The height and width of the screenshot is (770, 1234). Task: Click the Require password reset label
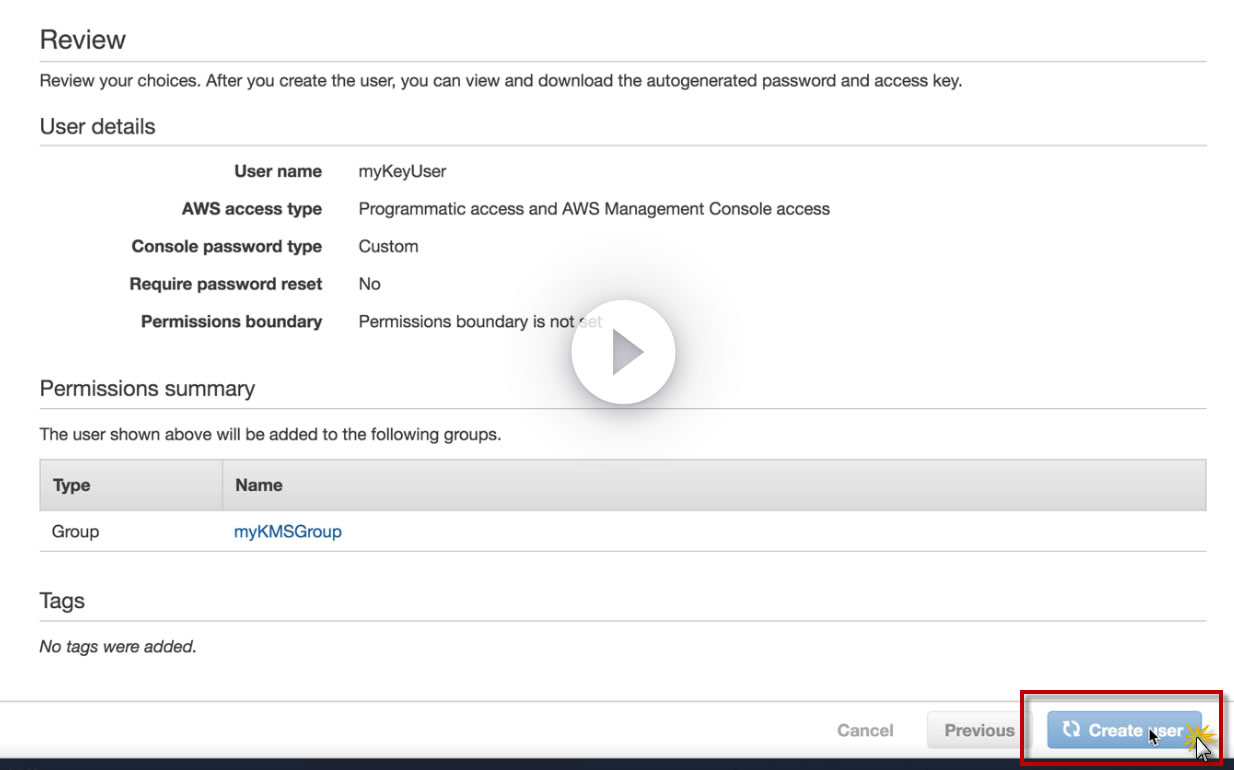click(x=226, y=284)
